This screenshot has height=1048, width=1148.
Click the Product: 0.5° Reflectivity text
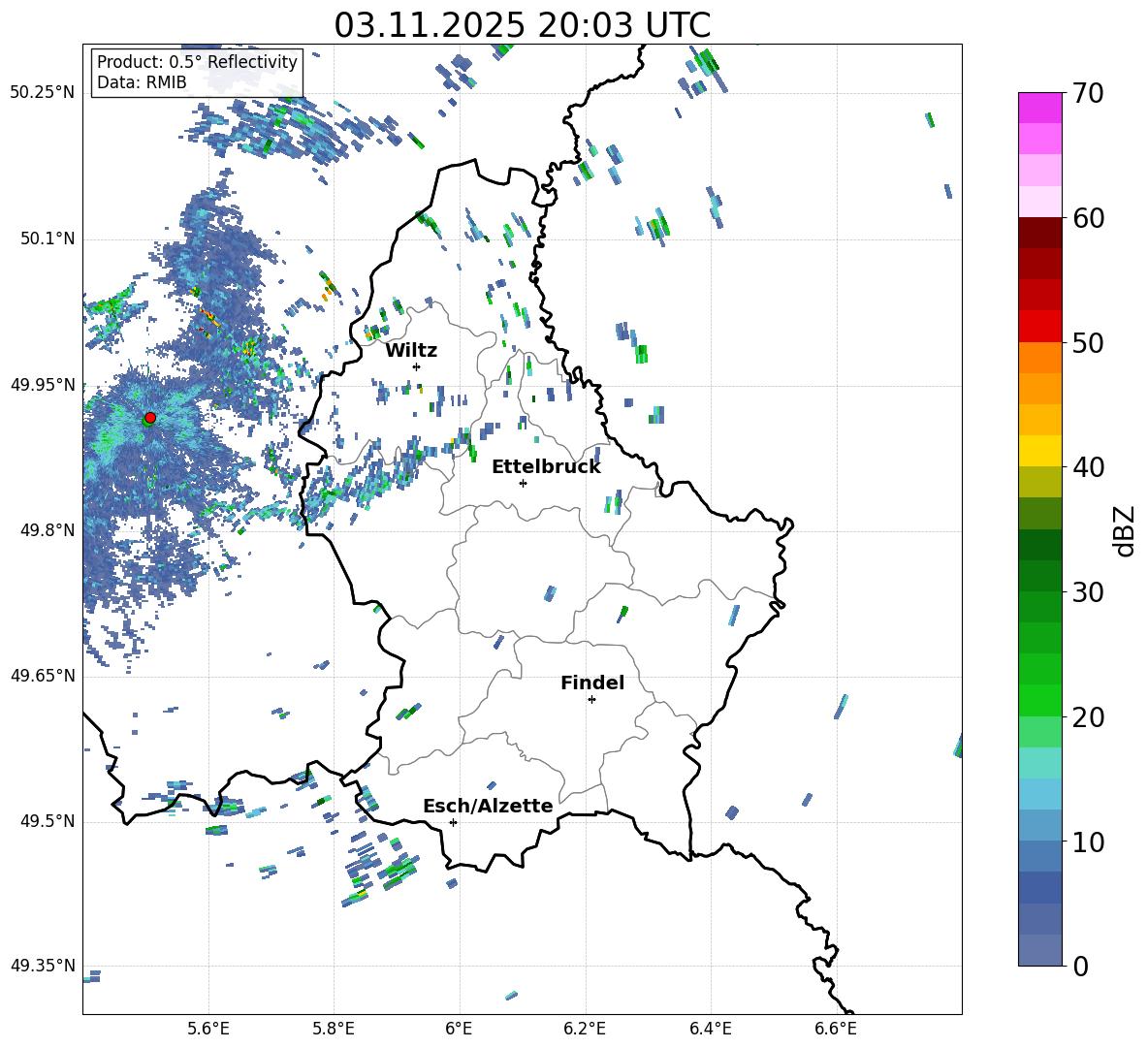[x=197, y=62]
